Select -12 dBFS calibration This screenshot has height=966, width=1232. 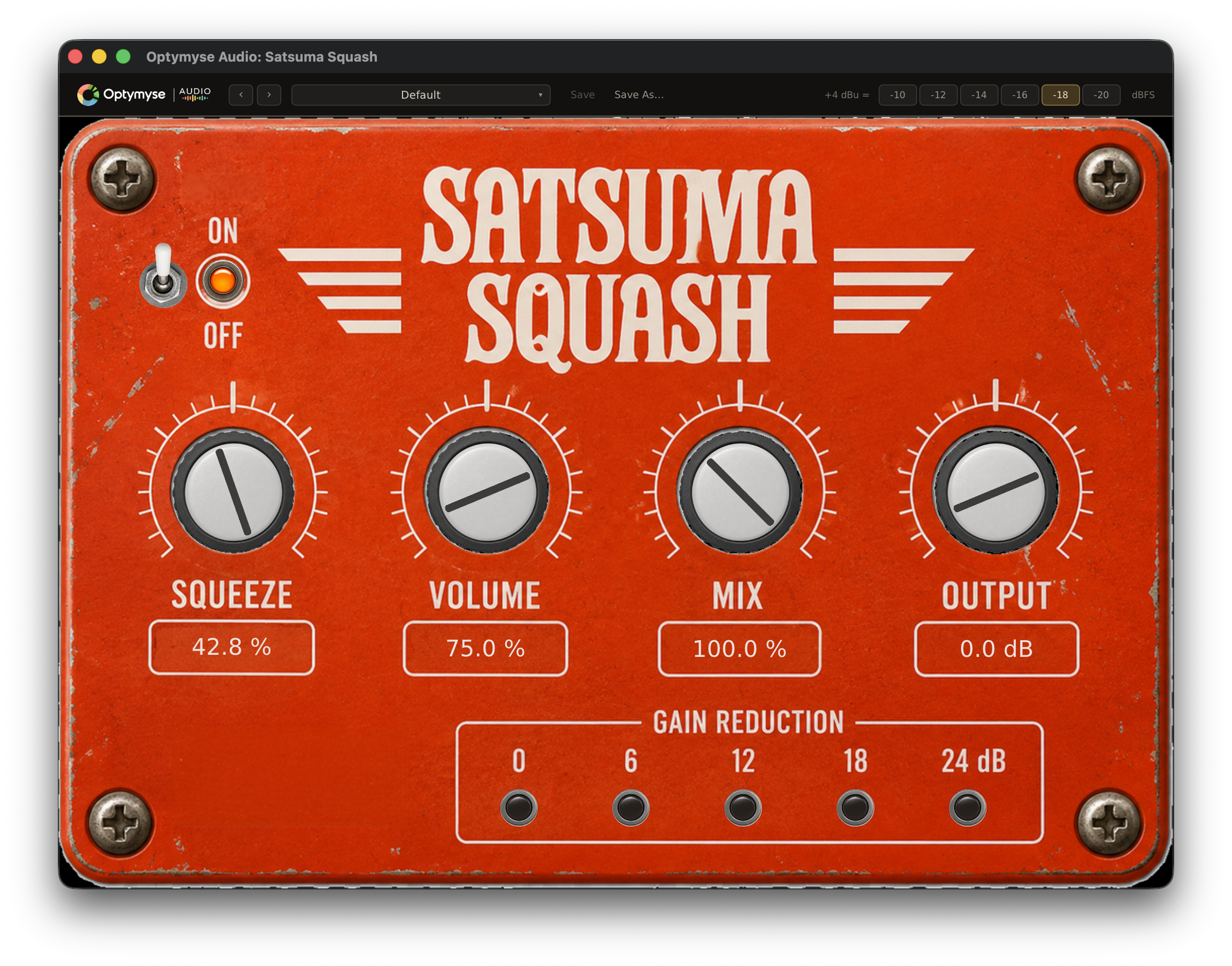pyautogui.click(x=939, y=95)
